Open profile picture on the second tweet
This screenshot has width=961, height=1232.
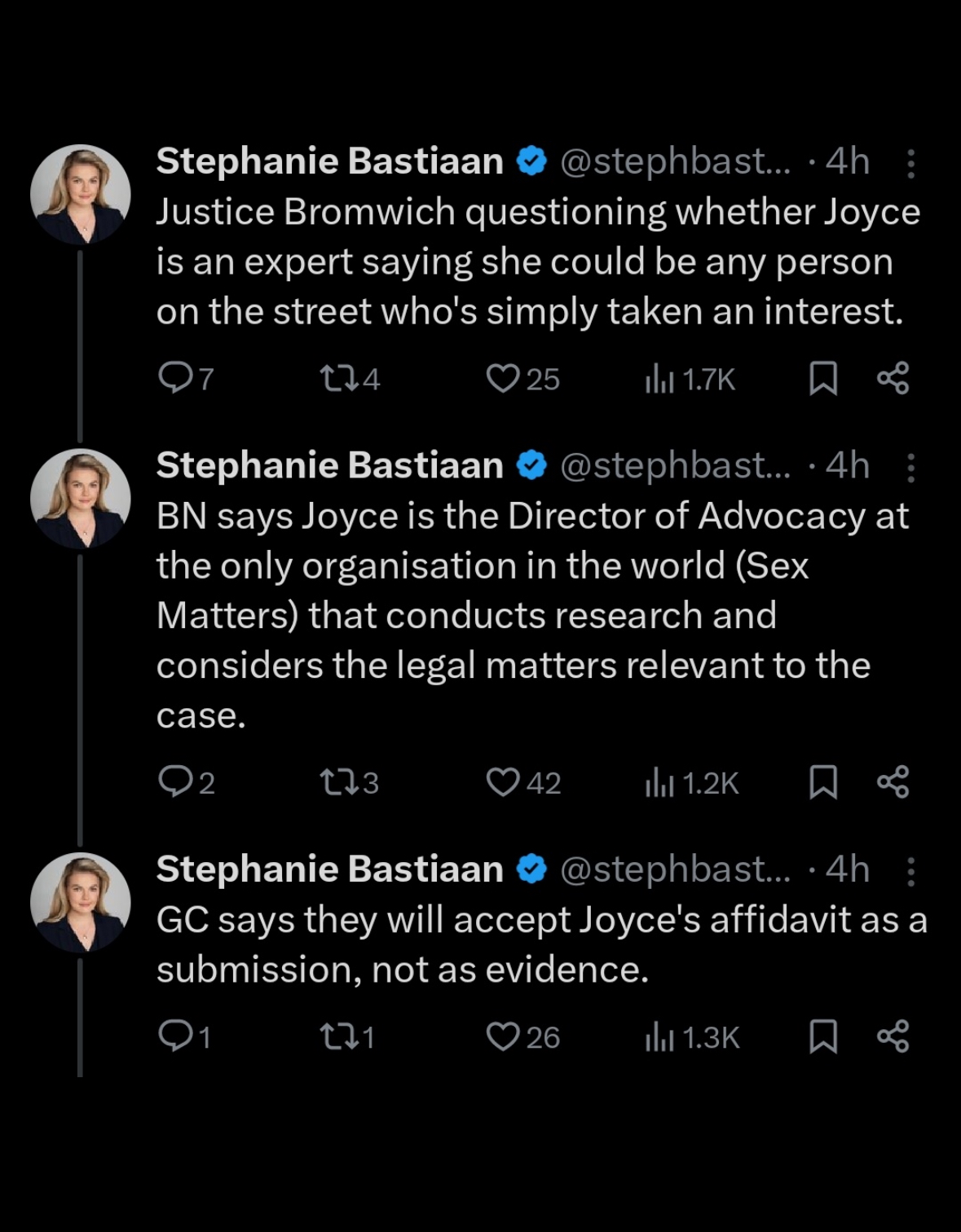click(x=81, y=498)
